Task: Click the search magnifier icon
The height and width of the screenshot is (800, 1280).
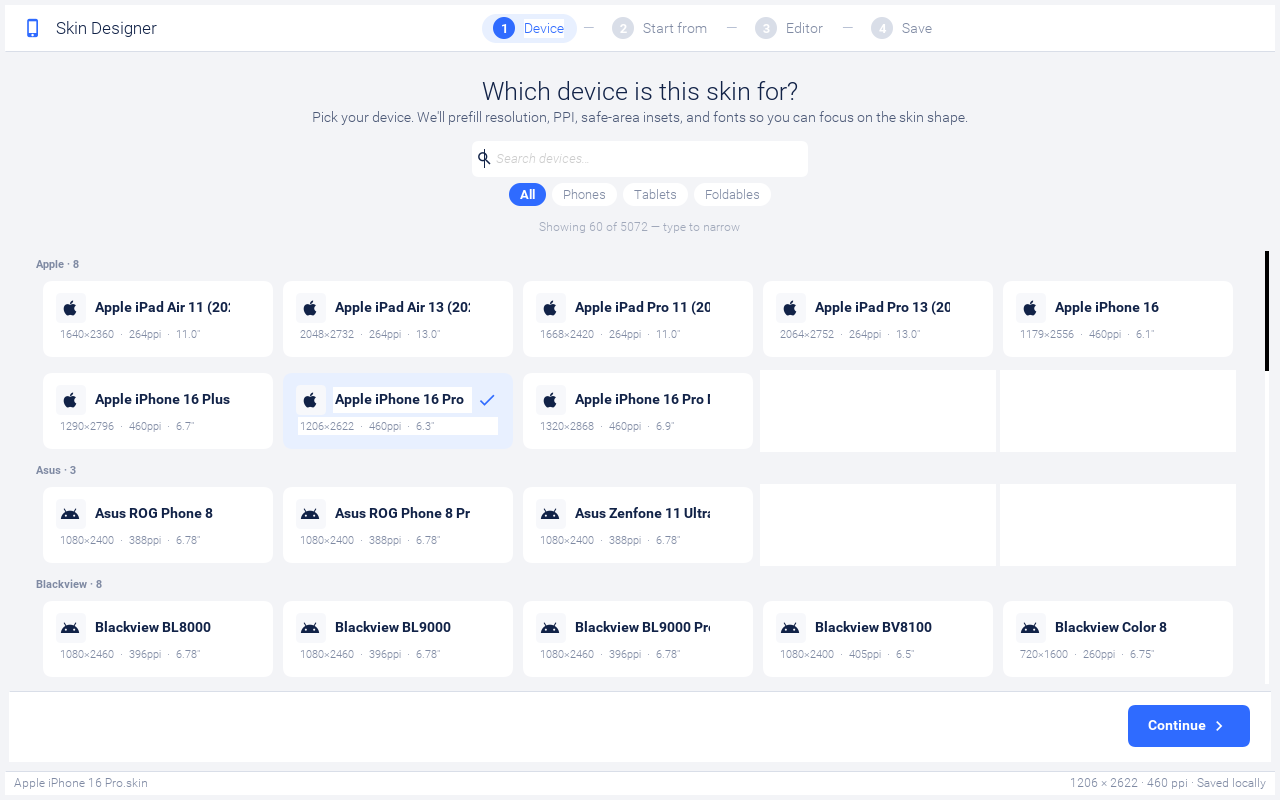Action: click(484, 158)
